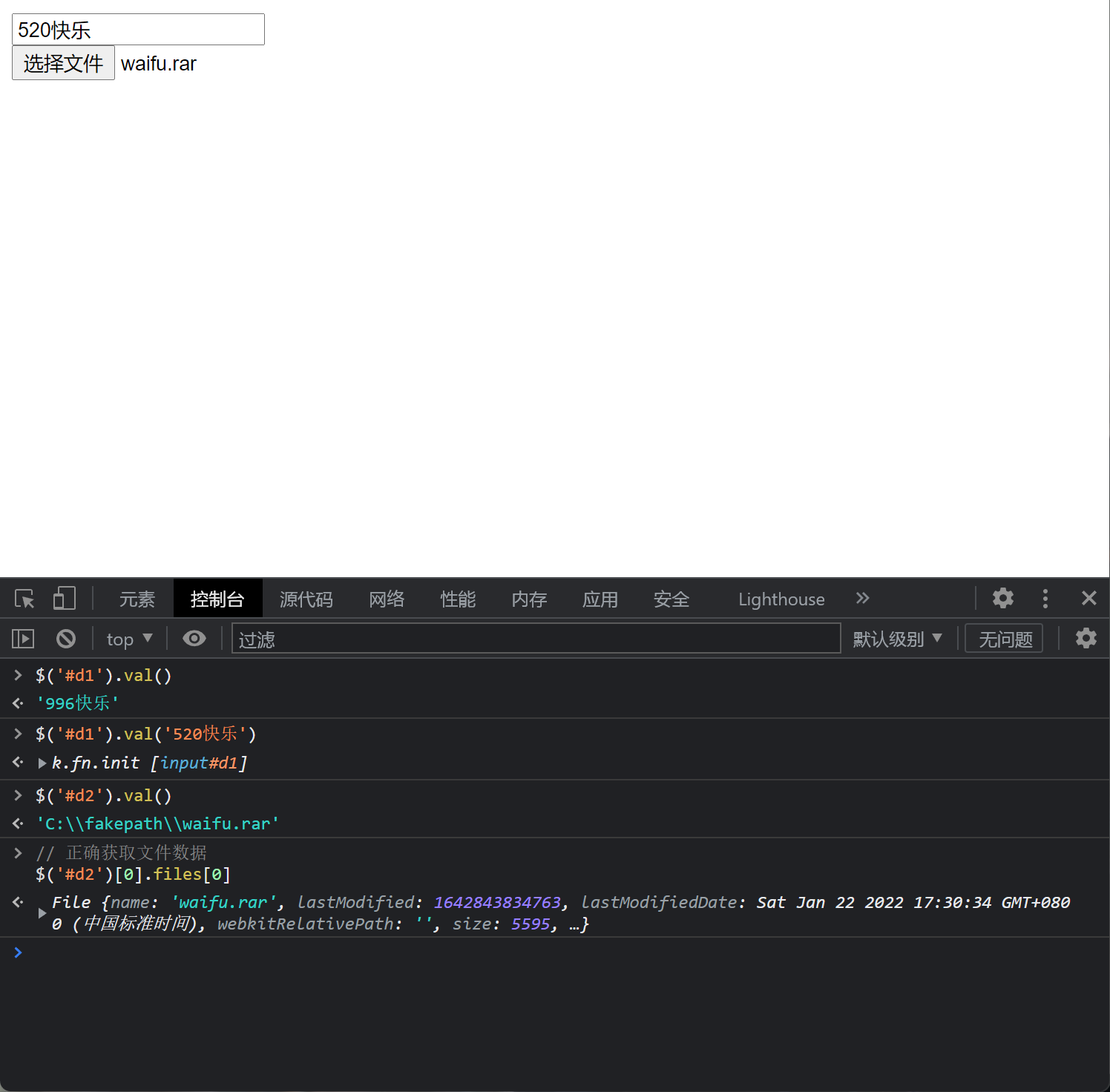Switch to the 安全 tab
Screen dimensions: 1110x1092
(671, 599)
